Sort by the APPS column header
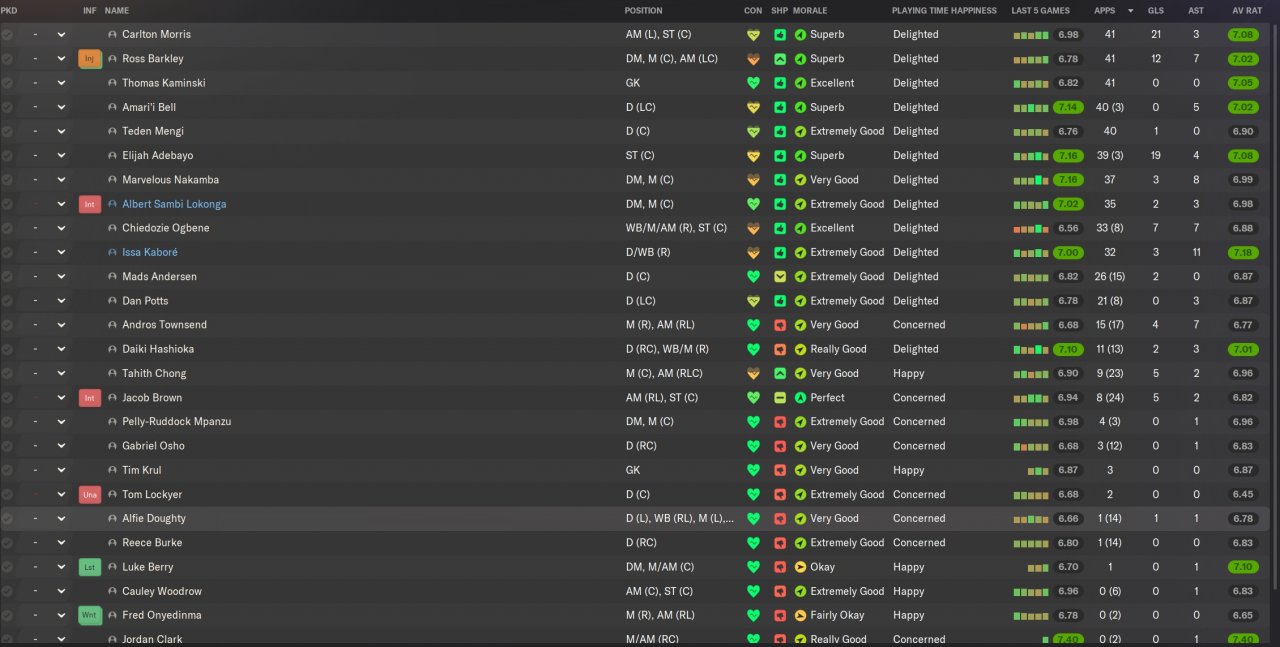The image size is (1280, 647). [x=1105, y=11]
